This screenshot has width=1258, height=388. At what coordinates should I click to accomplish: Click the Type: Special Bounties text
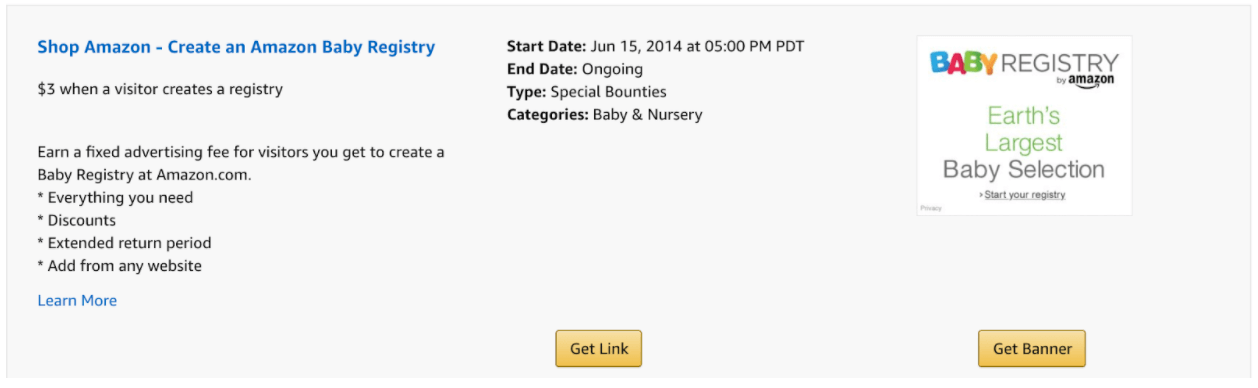click(587, 92)
